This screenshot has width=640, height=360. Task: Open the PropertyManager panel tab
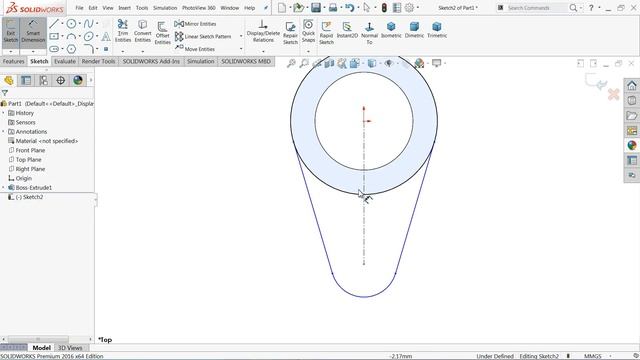coord(26,80)
